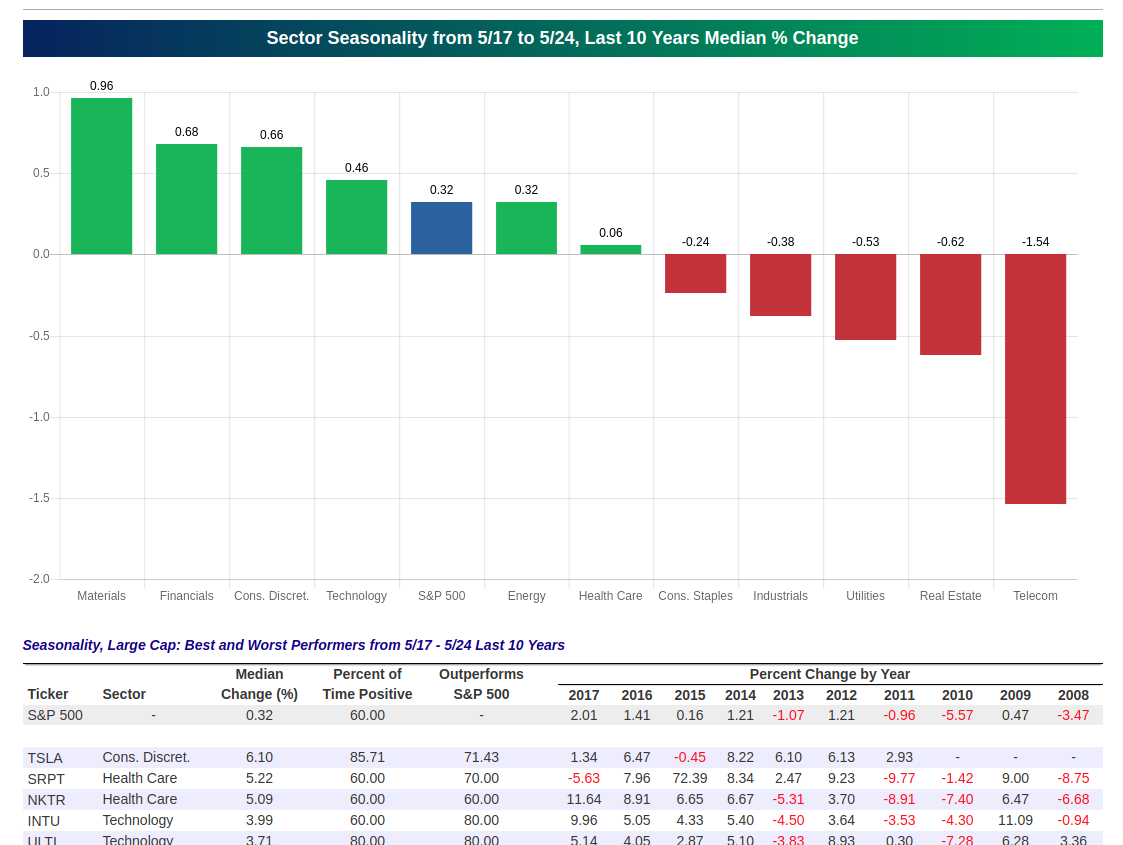Select SRPT's 72.39 value for 2015

(690, 778)
